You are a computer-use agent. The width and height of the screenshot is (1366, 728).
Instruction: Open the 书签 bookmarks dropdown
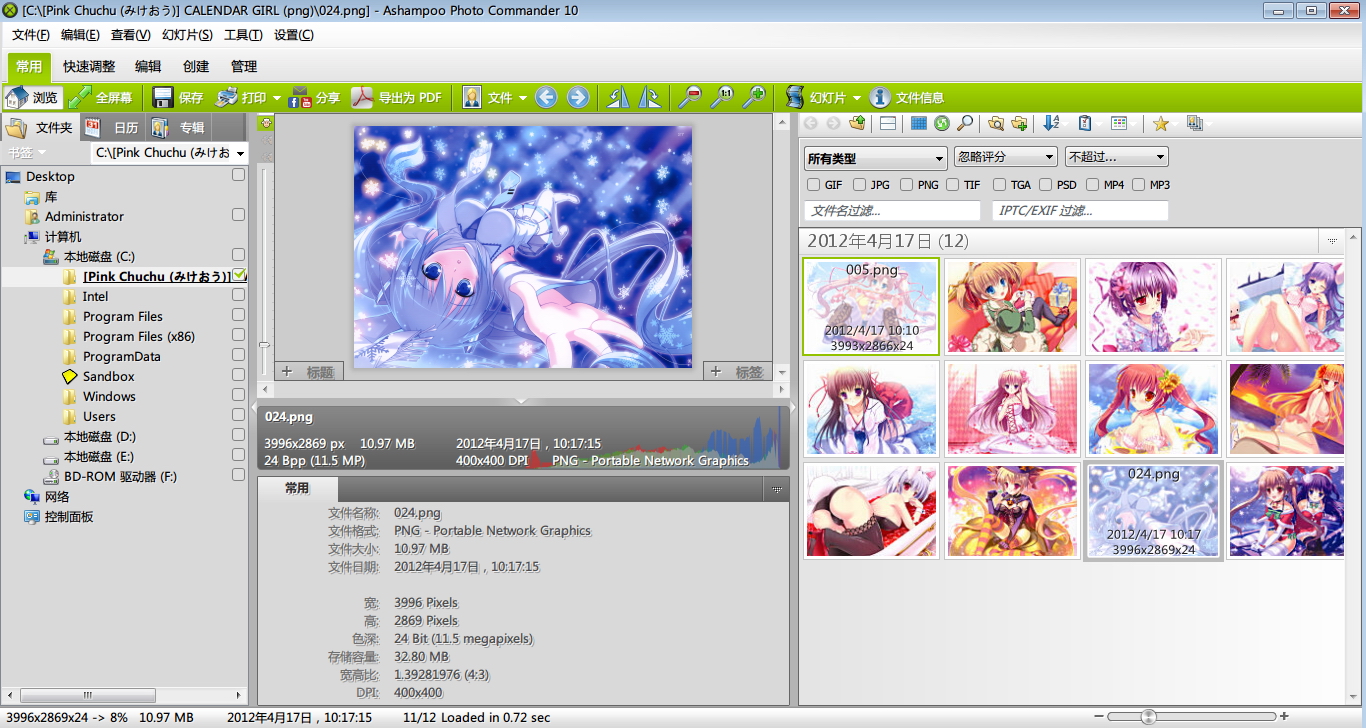[x=27, y=153]
